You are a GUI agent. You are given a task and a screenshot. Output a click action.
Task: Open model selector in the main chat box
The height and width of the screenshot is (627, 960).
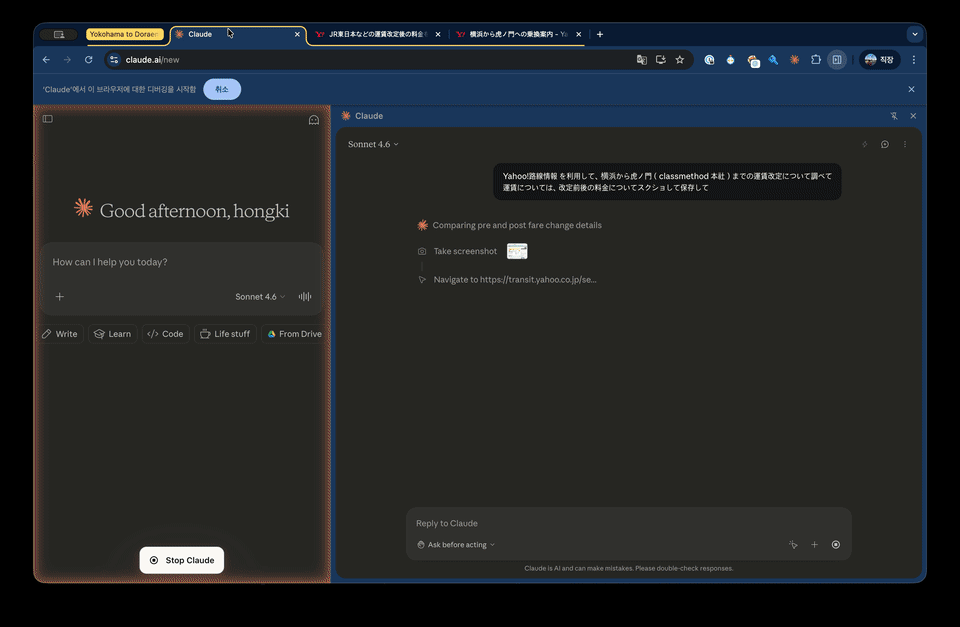coord(260,297)
